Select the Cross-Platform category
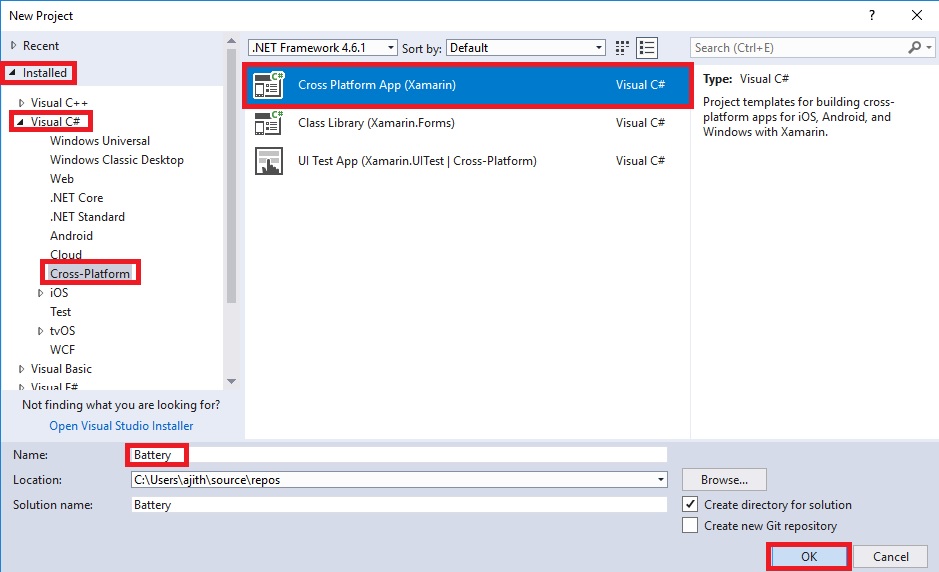Screen dimensions: 939x572 90,274
